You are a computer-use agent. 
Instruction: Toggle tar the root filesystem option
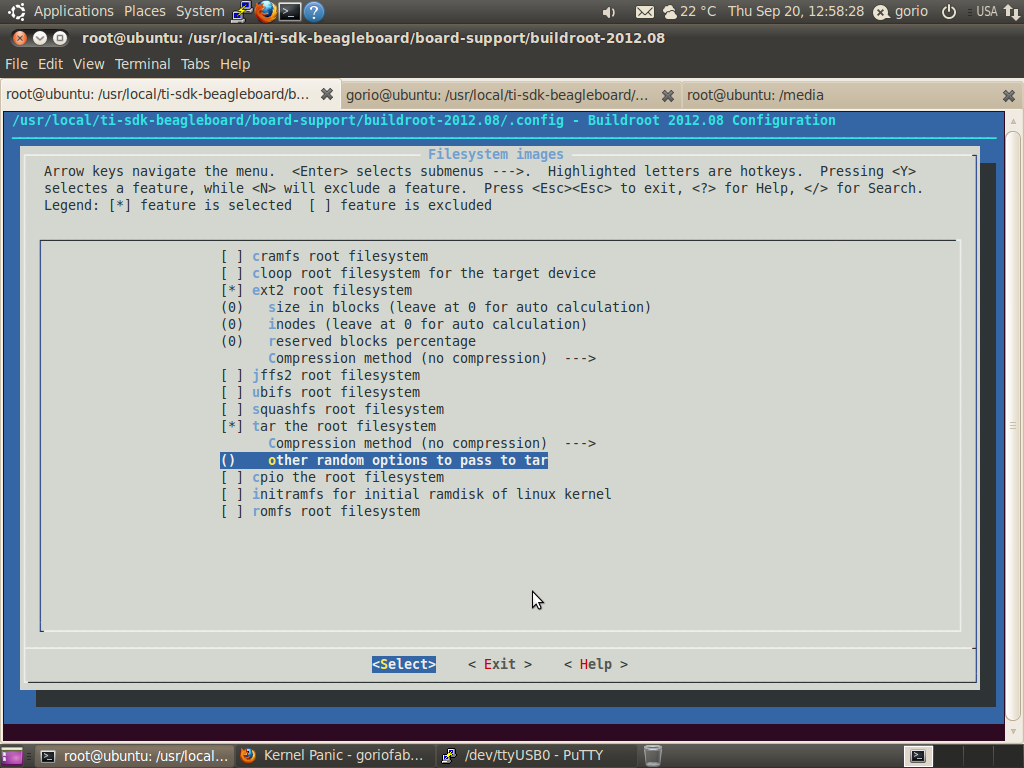[x=328, y=426]
